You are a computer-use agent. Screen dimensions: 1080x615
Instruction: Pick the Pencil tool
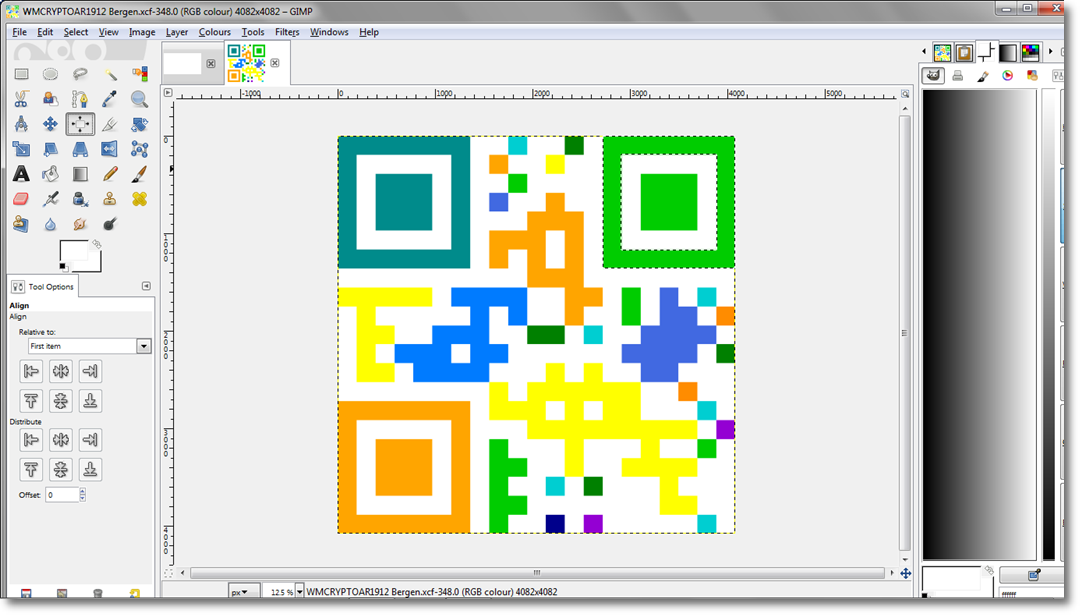110,174
